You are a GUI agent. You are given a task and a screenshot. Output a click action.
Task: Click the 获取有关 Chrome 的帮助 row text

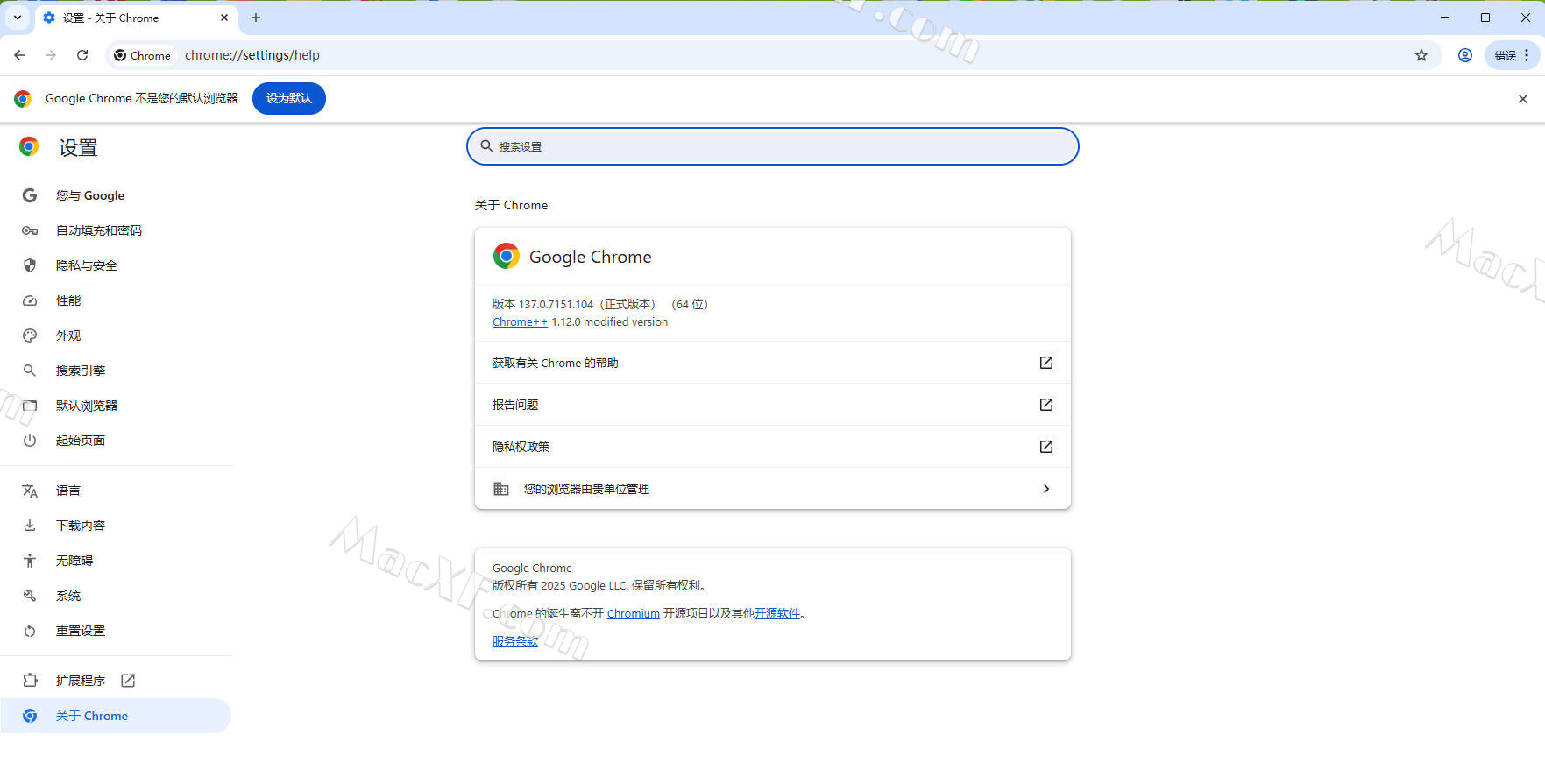[556, 363]
